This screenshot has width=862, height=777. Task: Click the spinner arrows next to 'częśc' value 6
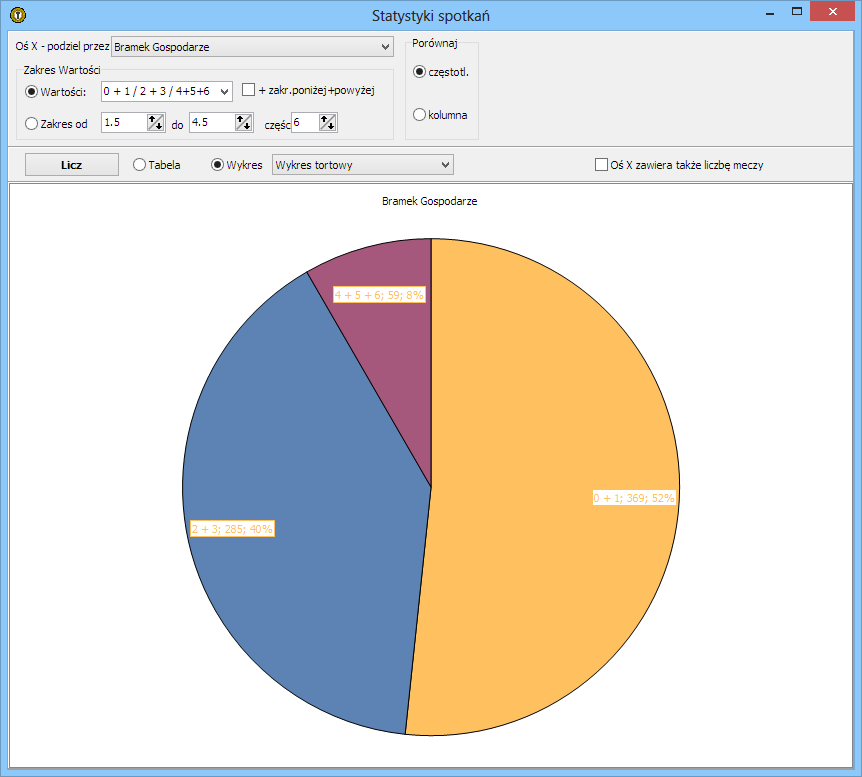pos(328,123)
